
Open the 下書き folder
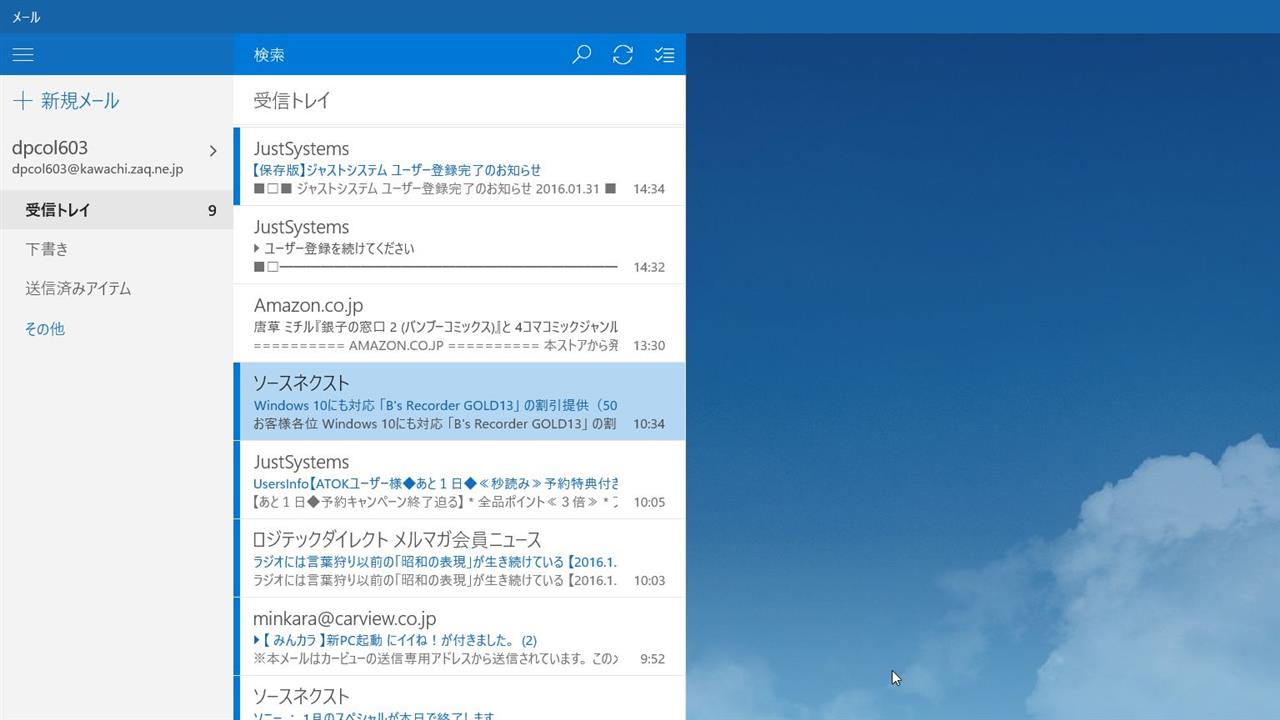pos(116,249)
